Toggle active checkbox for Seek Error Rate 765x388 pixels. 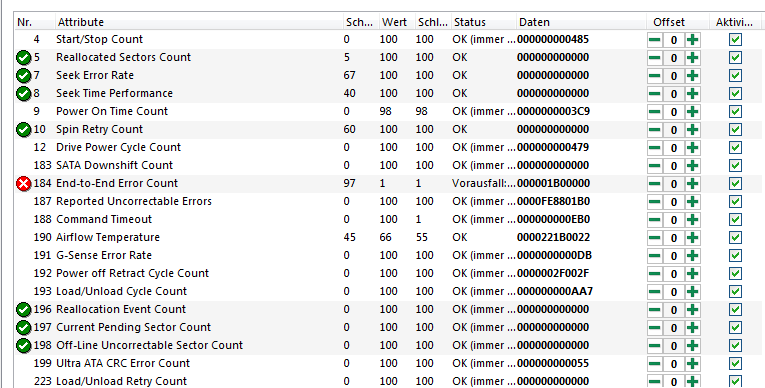click(x=735, y=76)
